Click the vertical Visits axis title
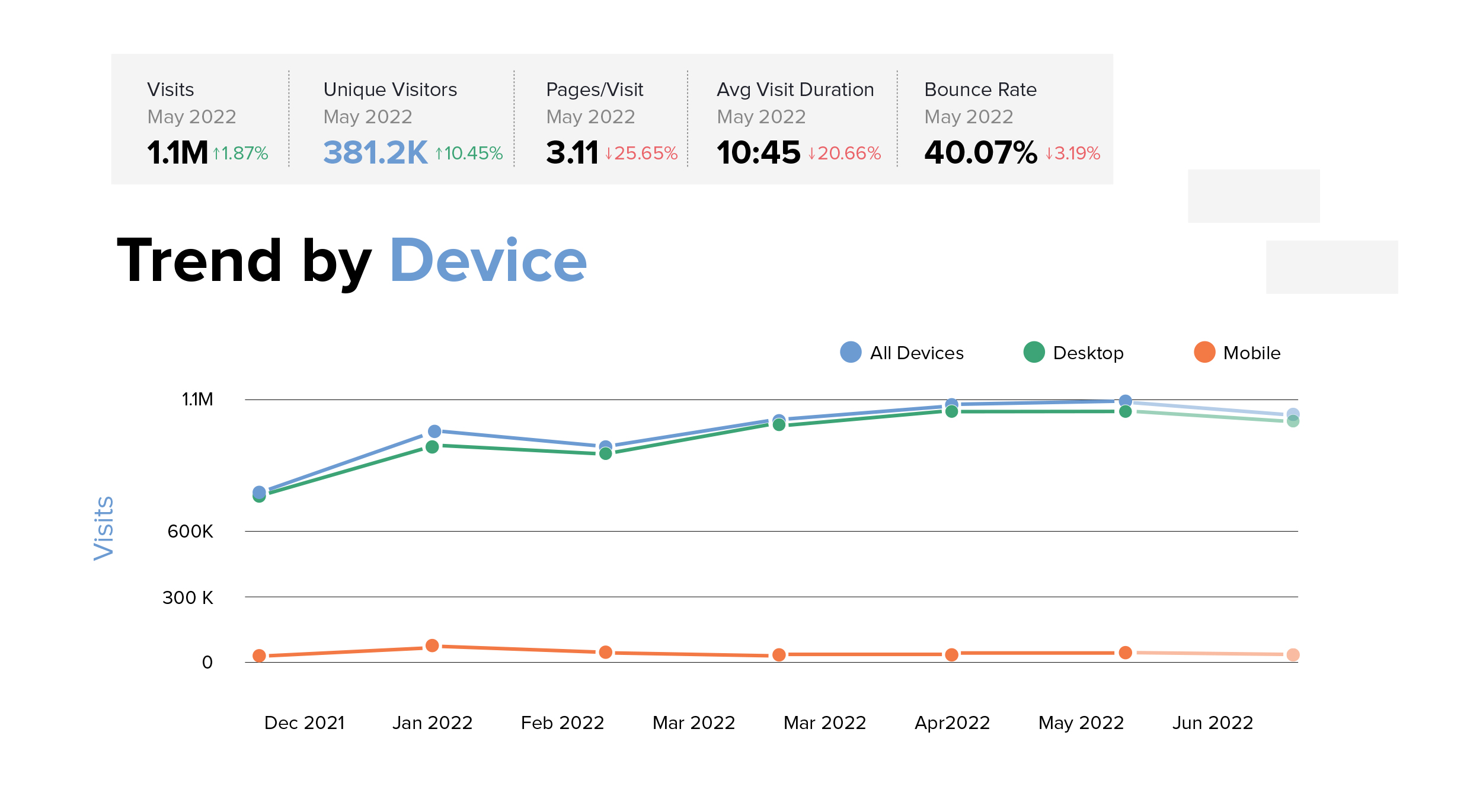Viewport: 1470px width, 812px height. pos(104,528)
